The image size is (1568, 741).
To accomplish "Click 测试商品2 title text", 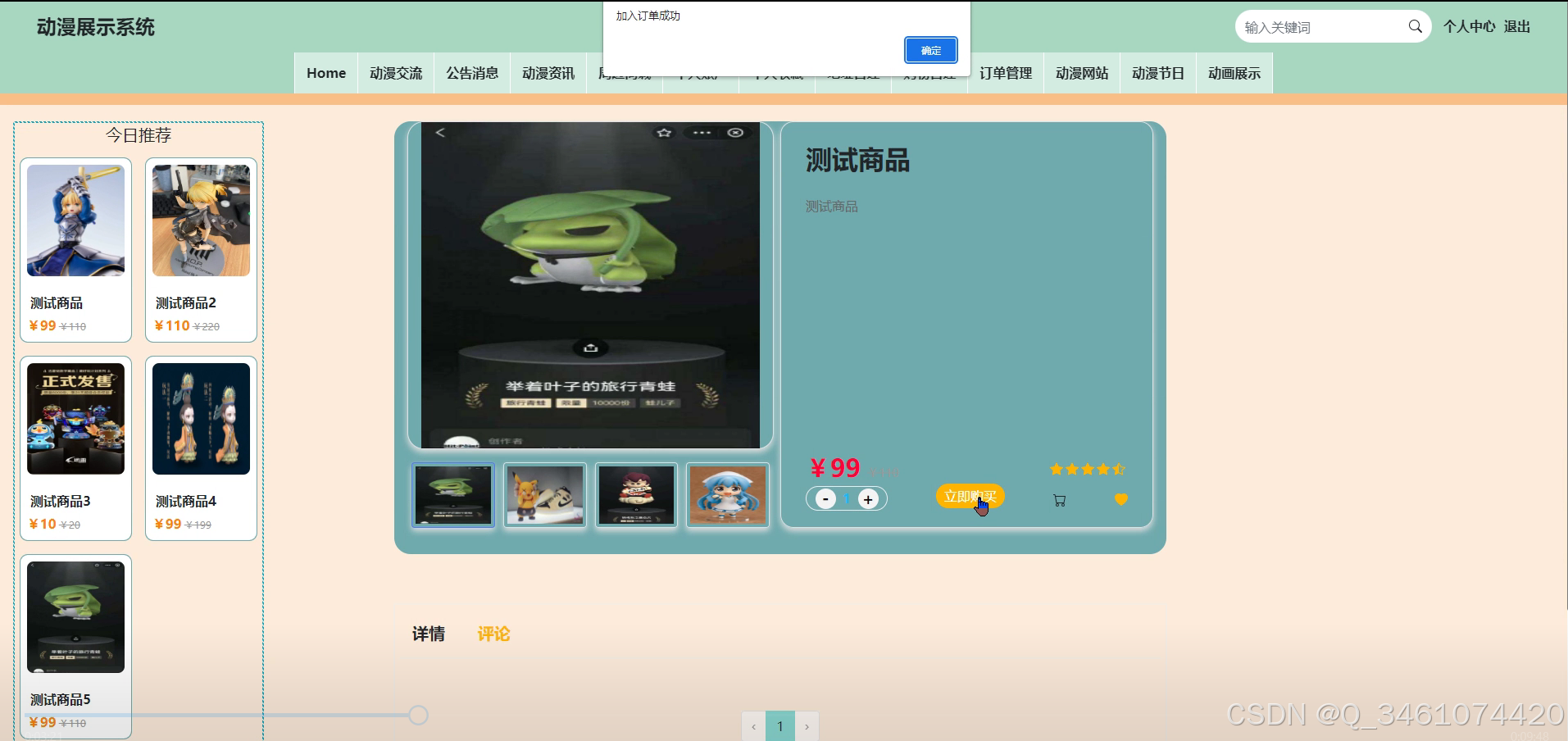I will [x=186, y=303].
